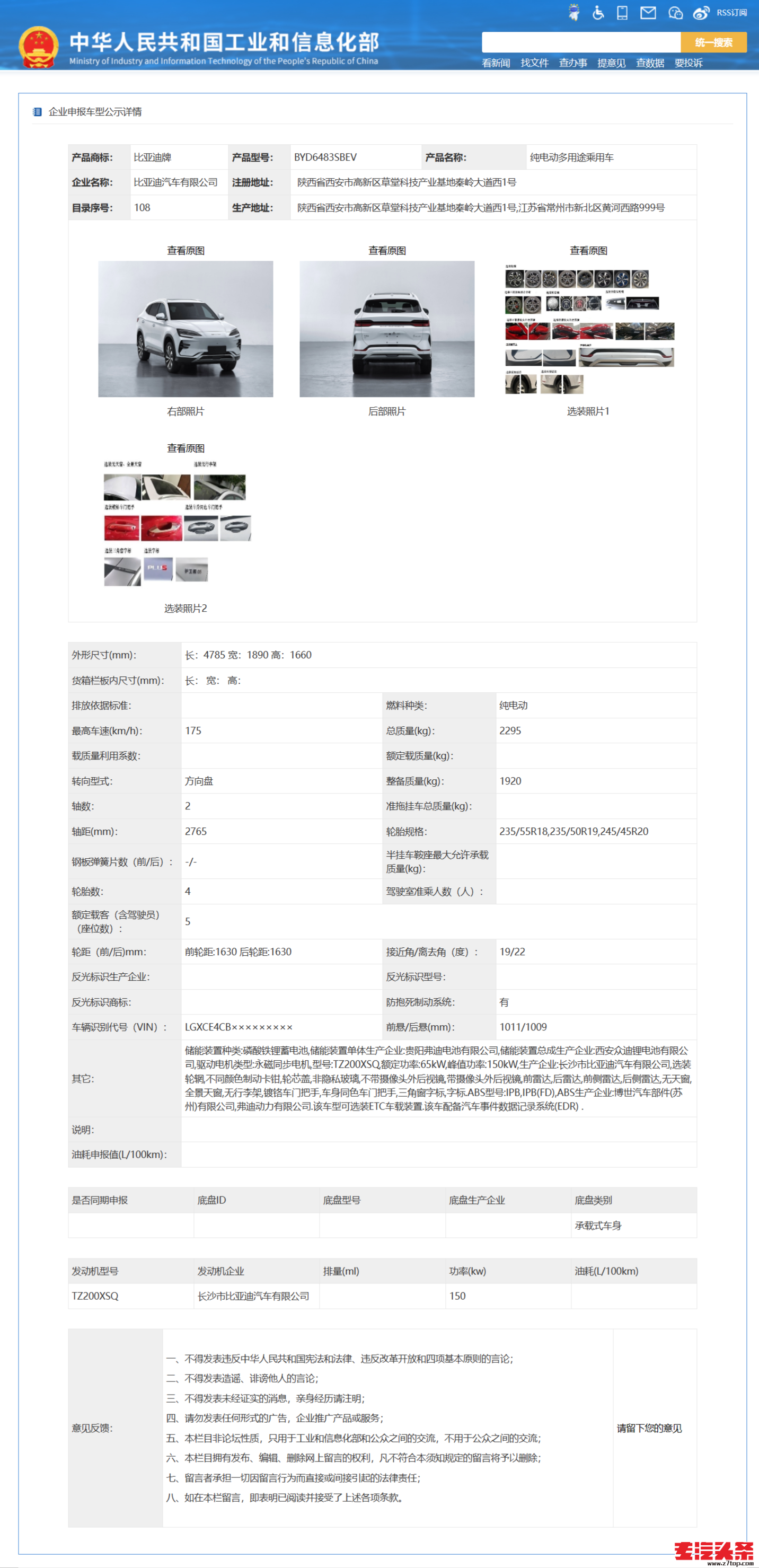
Task: Select the 纯电动多用途乘用车 product name
Action: coord(571,157)
